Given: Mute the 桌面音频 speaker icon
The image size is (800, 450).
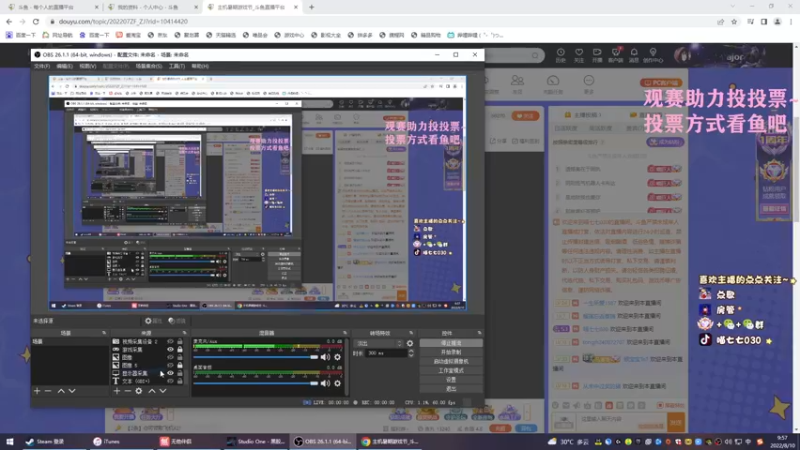Looking at the screenshot, I should click(x=326, y=383).
